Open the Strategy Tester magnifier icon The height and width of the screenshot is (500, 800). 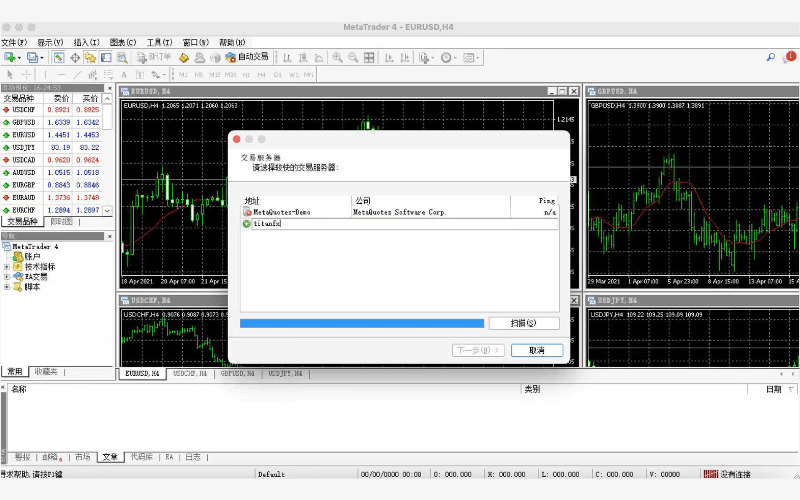pos(121,58)
